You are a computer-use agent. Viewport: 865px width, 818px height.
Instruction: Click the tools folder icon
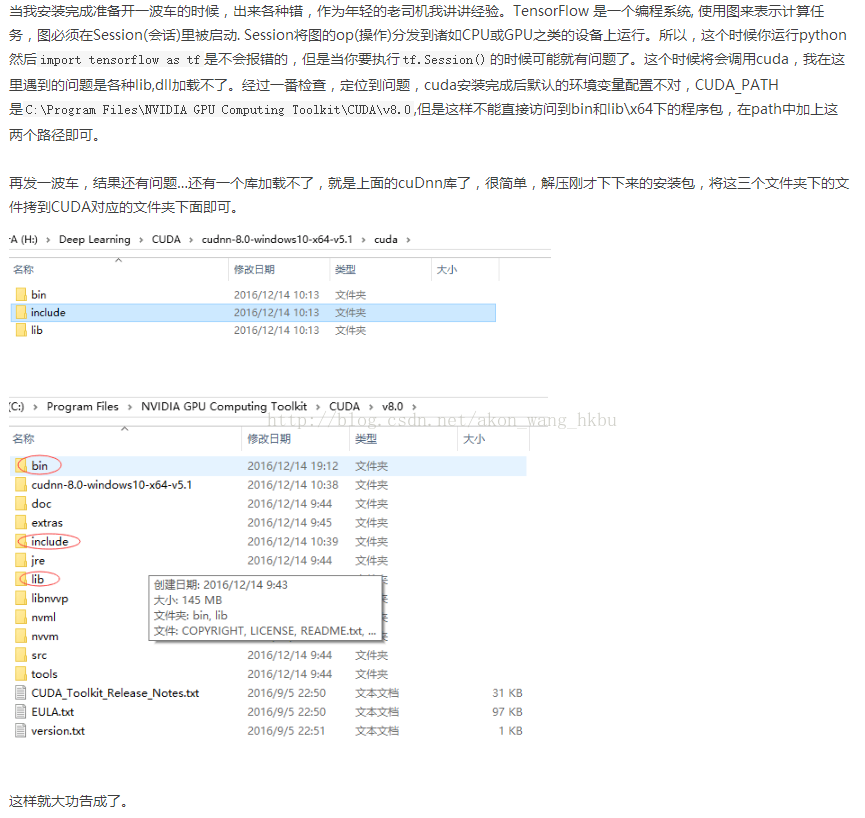click(21, 674)
